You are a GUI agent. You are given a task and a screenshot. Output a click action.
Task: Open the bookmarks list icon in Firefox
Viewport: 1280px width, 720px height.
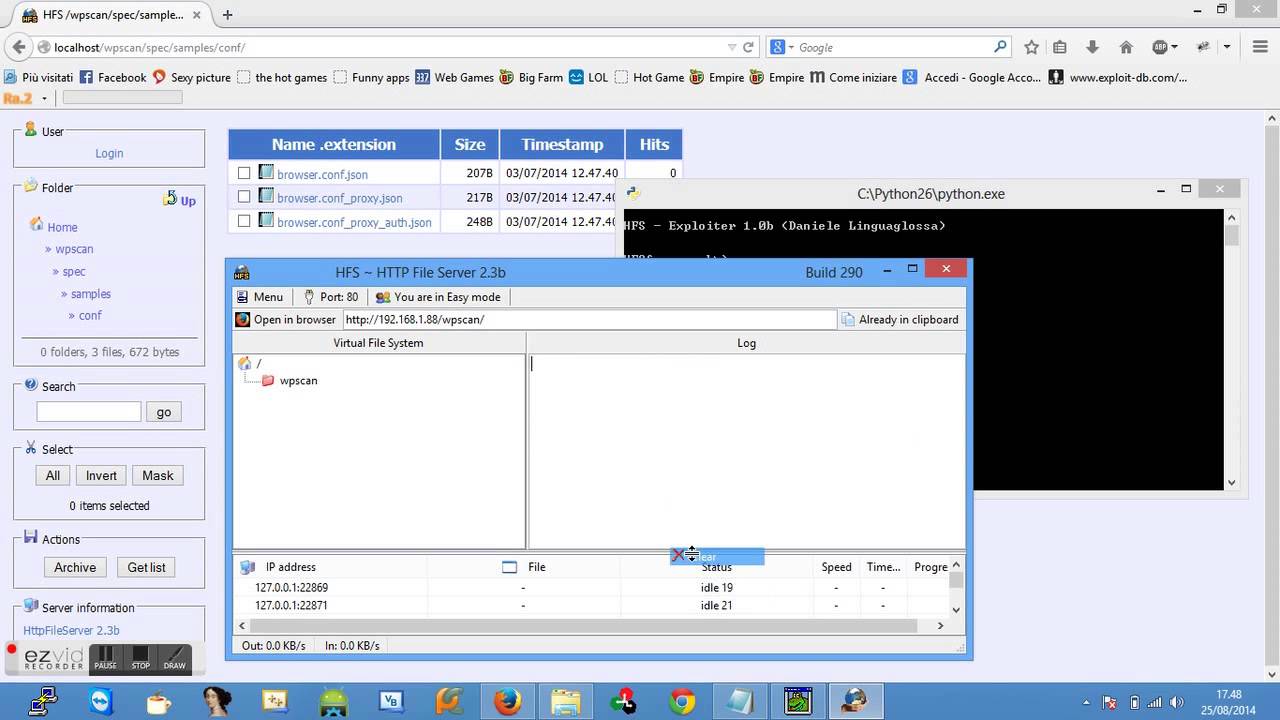click(1060, 47)
